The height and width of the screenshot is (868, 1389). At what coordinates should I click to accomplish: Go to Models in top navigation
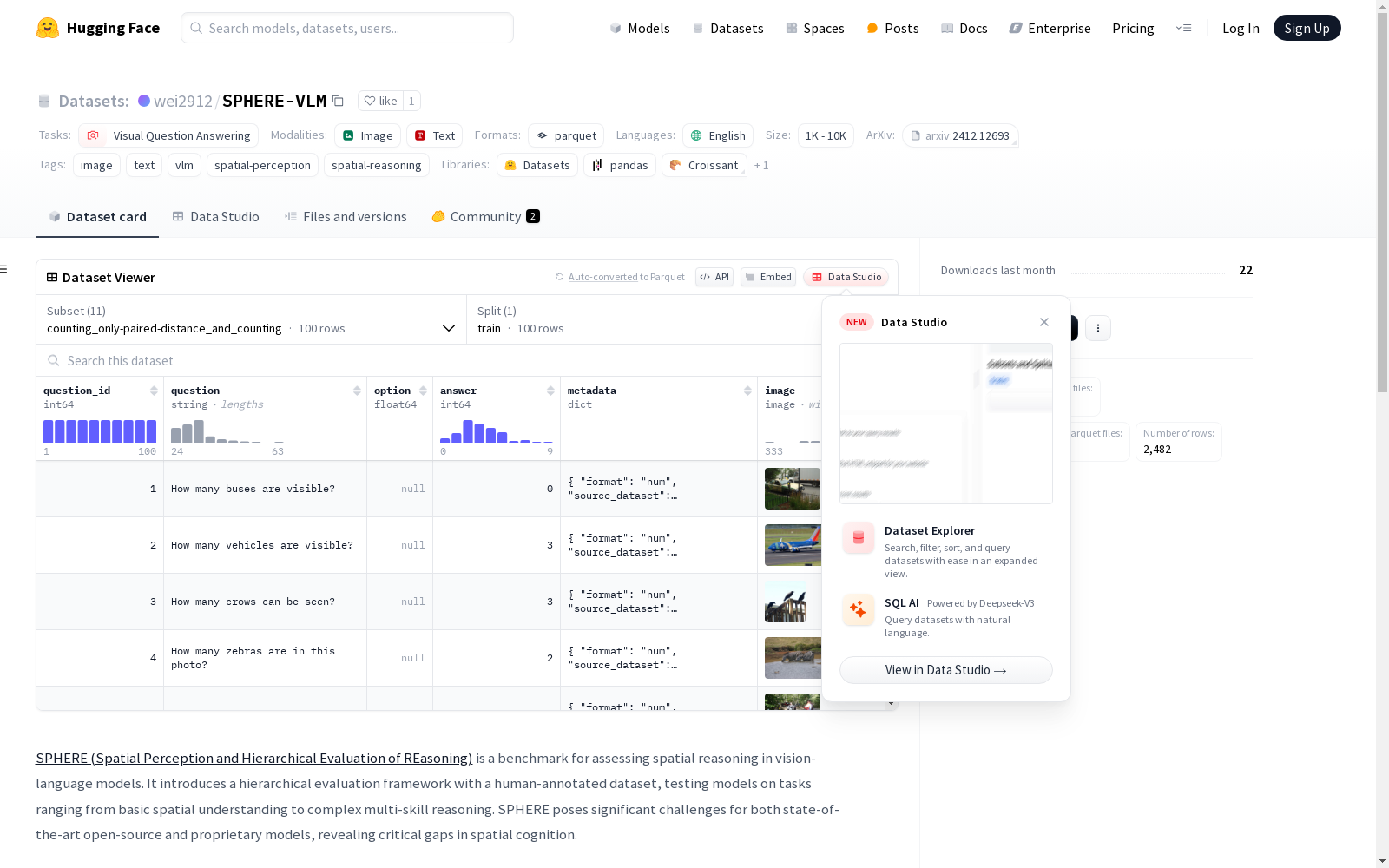(640, 28)
